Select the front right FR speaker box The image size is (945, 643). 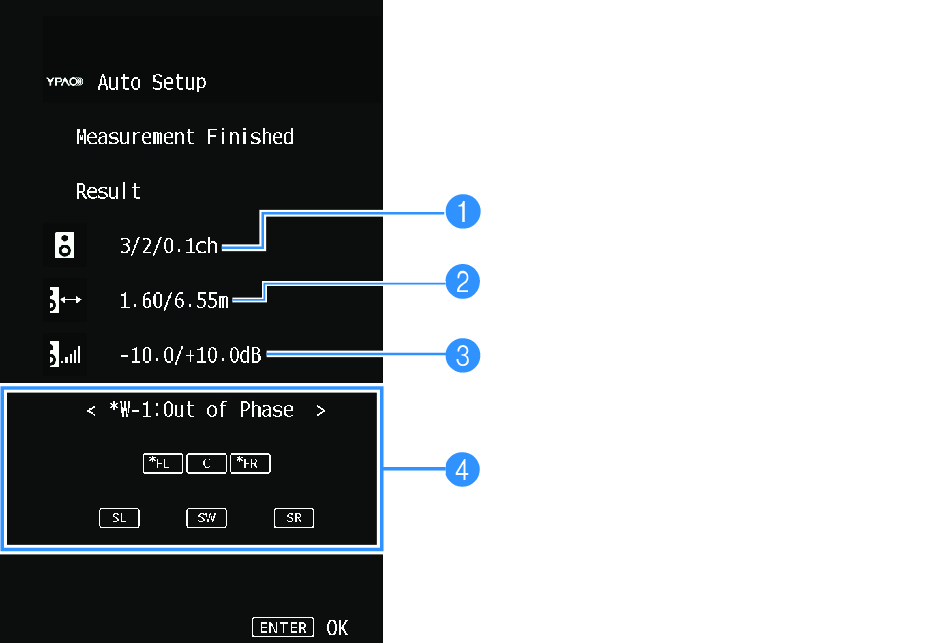250,464
